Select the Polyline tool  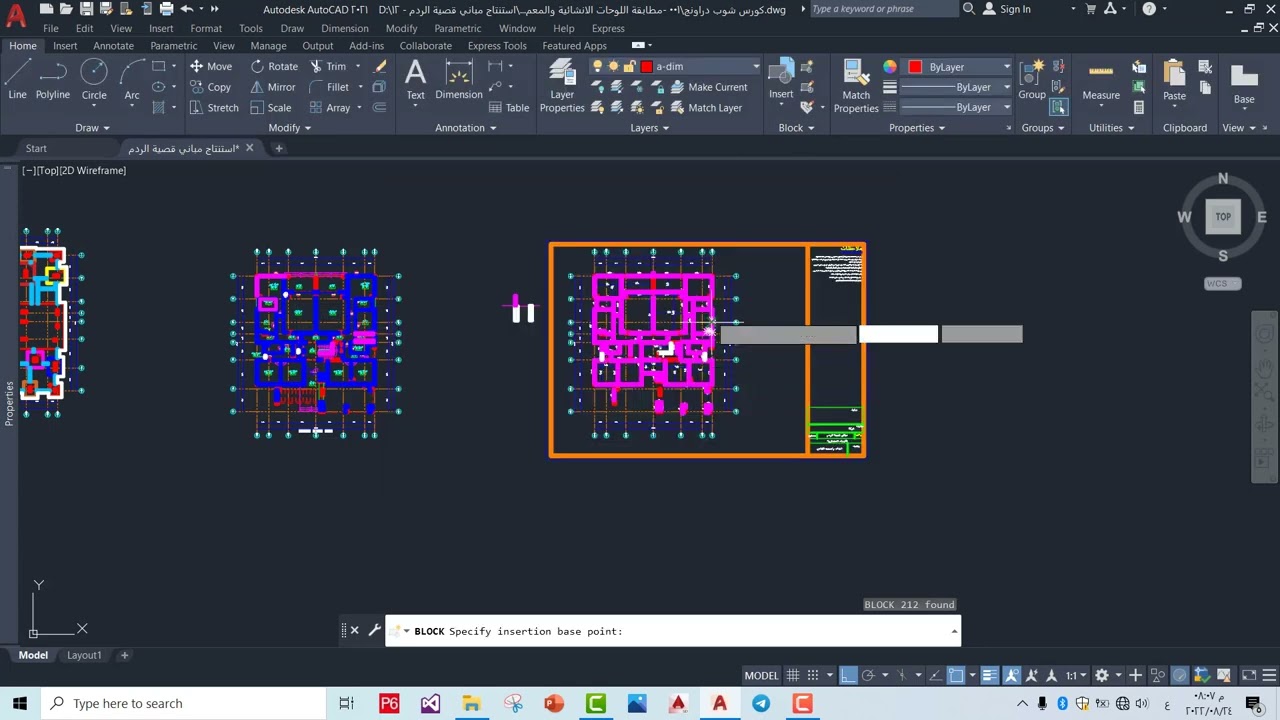click(53, 79)
